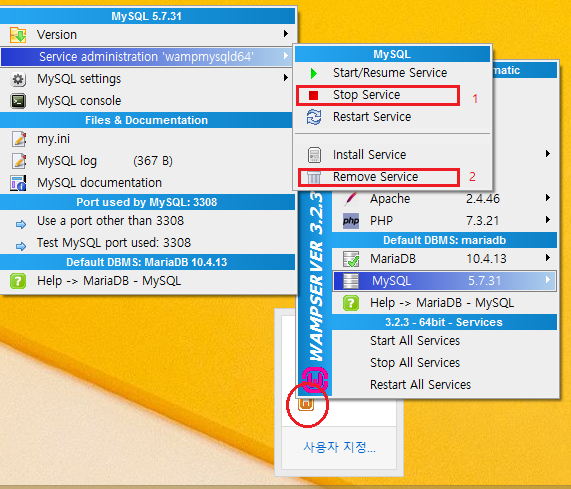The image size is (571, 489).
Task: Click the red Stop Service square icon
Action: pos(313,95)
